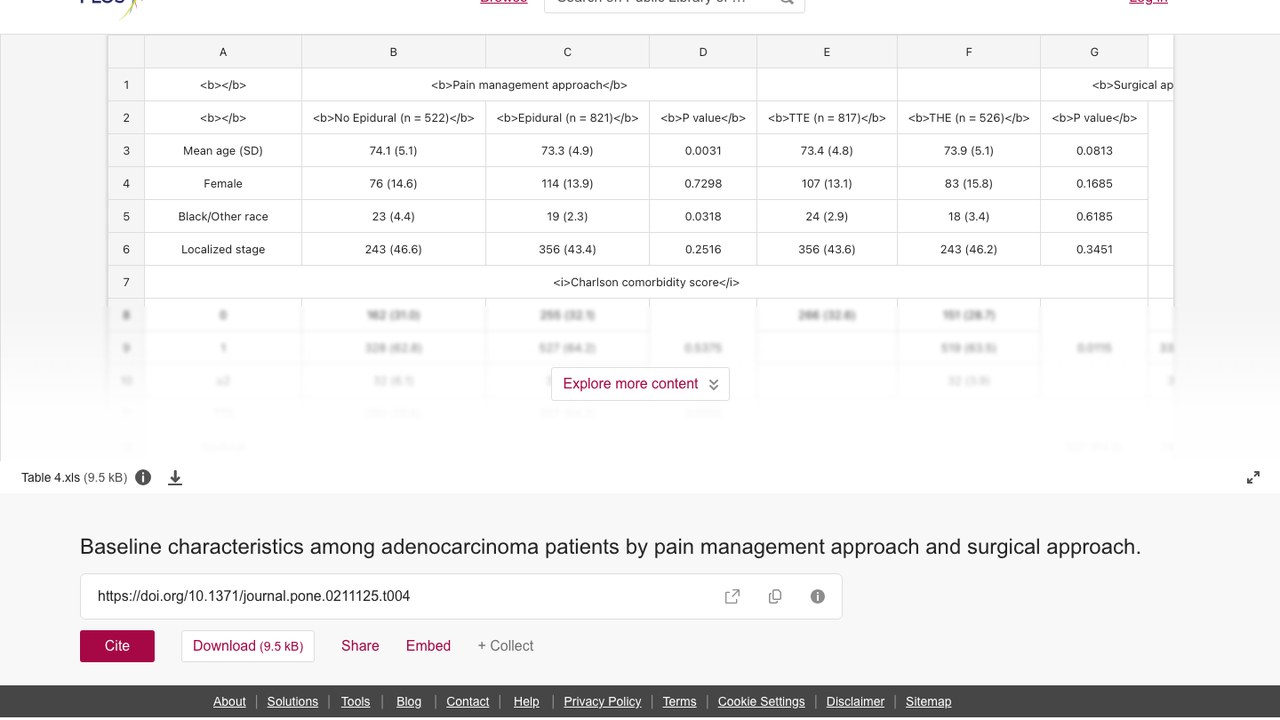
Task: Open the fullscreen expand icon
Action: coord(1253,478)
